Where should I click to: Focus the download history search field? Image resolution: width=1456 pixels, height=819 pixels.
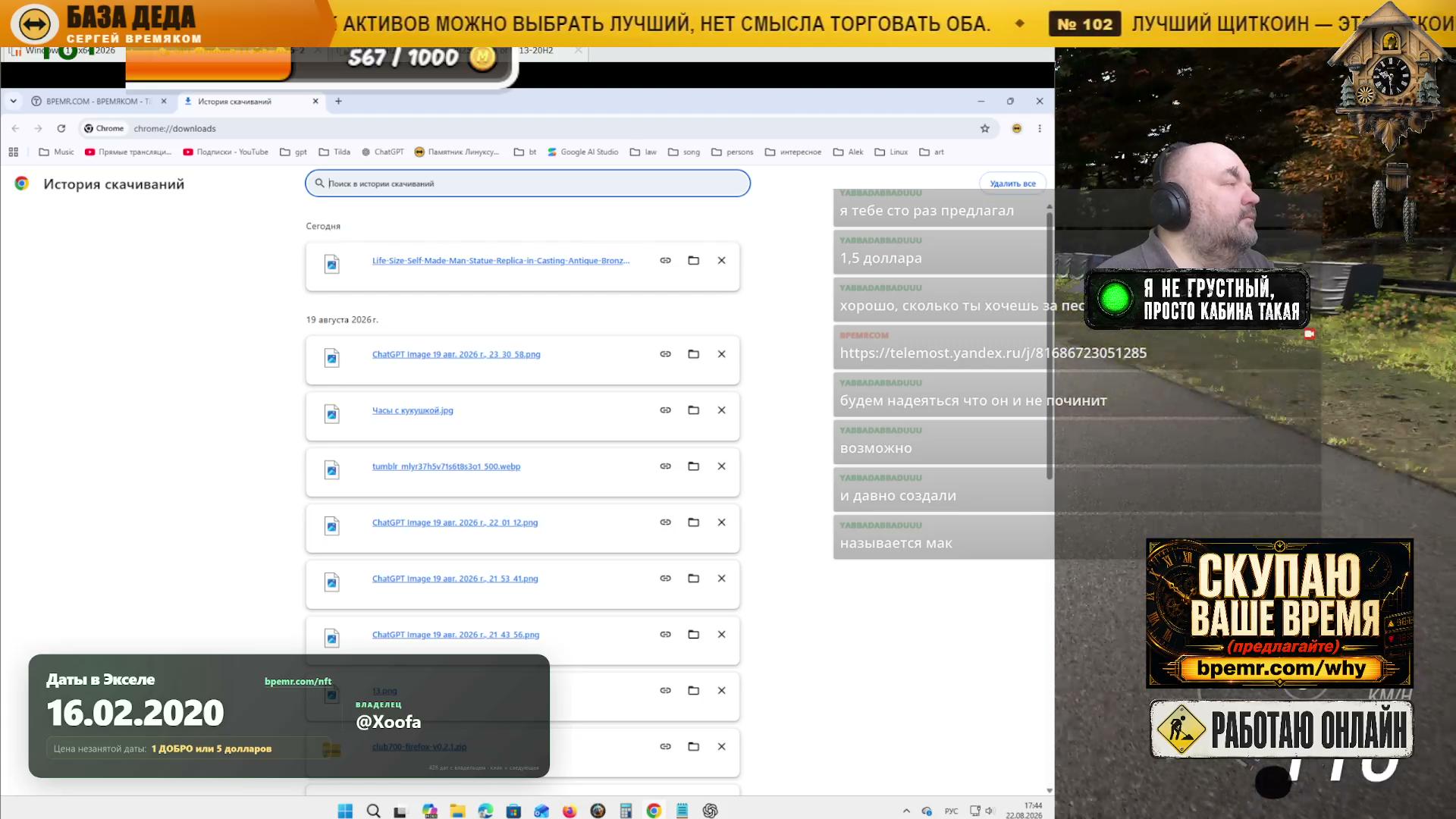(528, 184)
